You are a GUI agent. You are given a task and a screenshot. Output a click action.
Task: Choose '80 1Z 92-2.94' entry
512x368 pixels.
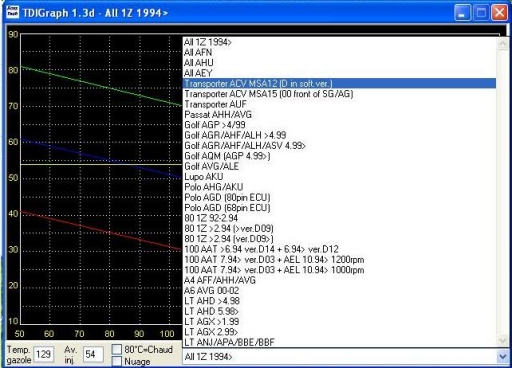pyautogui.click(x=339, y=218)
